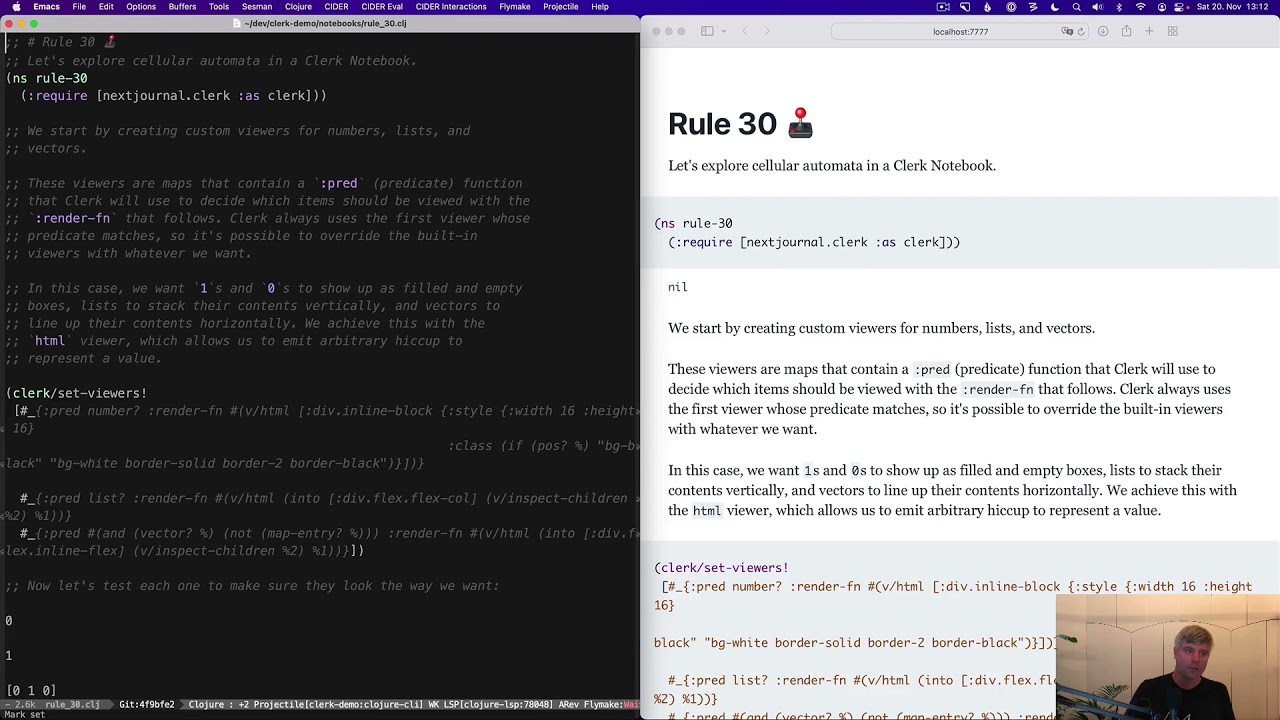Screen dimensions: 1280x720
Task: Click the localhost:7777 address field
Action: tap(960, 32)
